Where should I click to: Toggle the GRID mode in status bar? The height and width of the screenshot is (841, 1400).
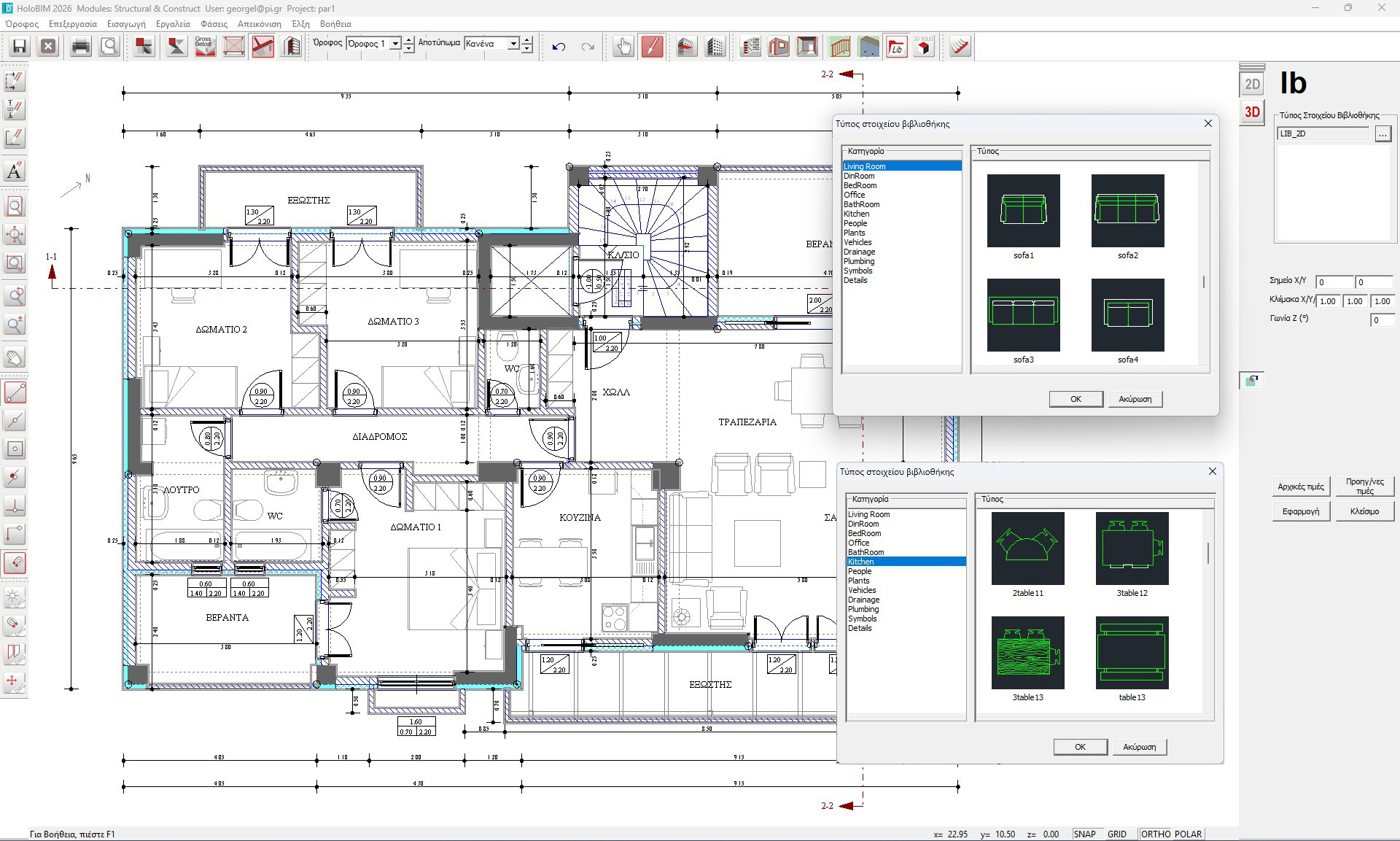[1116, 834]
